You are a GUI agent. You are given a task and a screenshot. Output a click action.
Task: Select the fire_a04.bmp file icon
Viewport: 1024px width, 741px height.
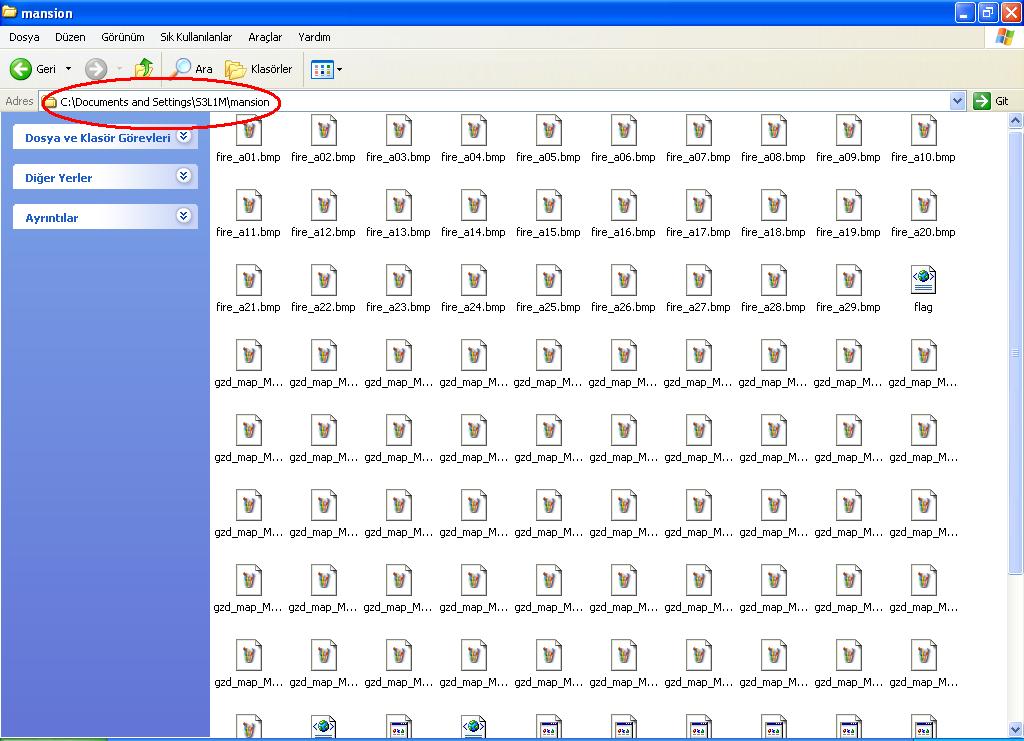473,130
